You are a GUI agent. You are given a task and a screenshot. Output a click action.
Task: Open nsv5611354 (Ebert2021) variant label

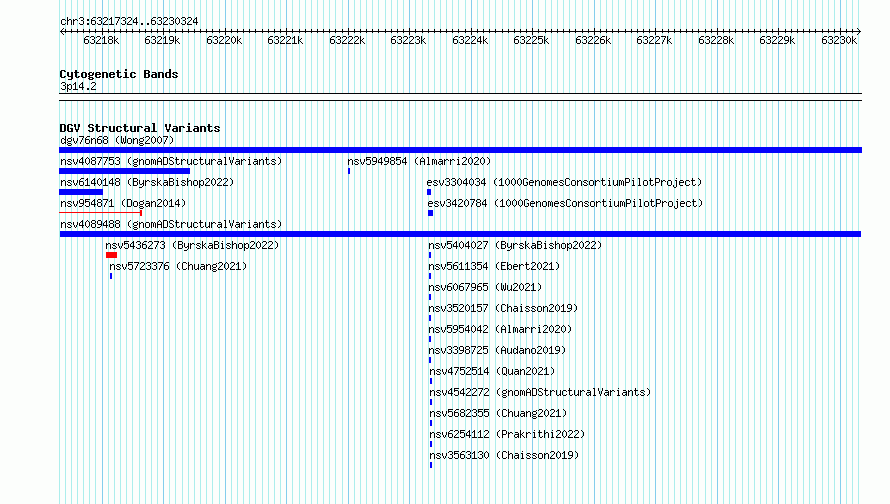[x=494, y=266]
